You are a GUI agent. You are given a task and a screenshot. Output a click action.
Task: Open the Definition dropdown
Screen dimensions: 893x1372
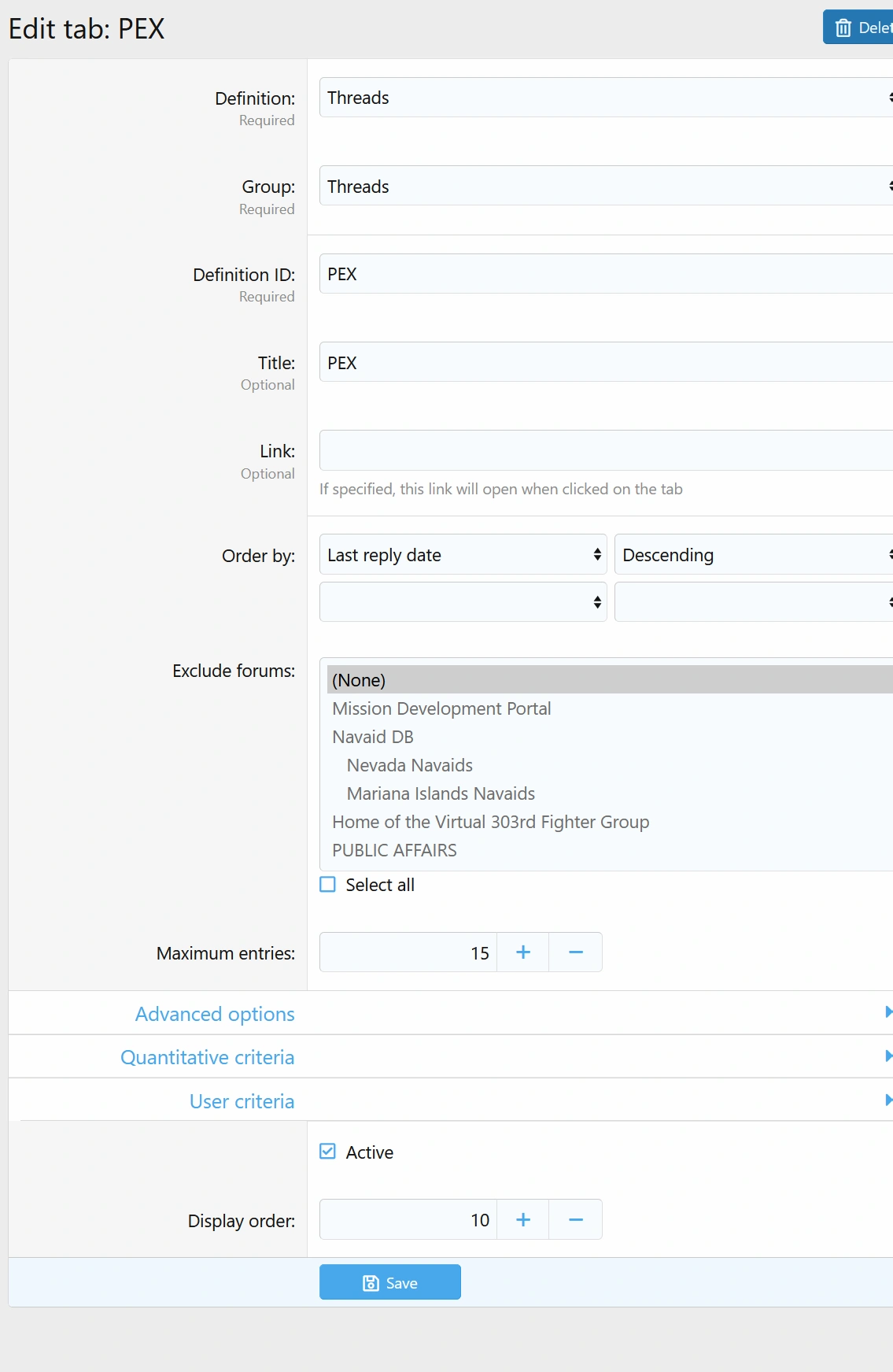tap(606, 98)
